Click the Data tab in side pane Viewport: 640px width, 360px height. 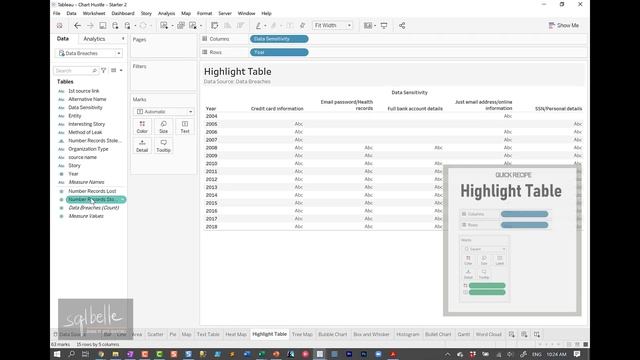[63, 39]
